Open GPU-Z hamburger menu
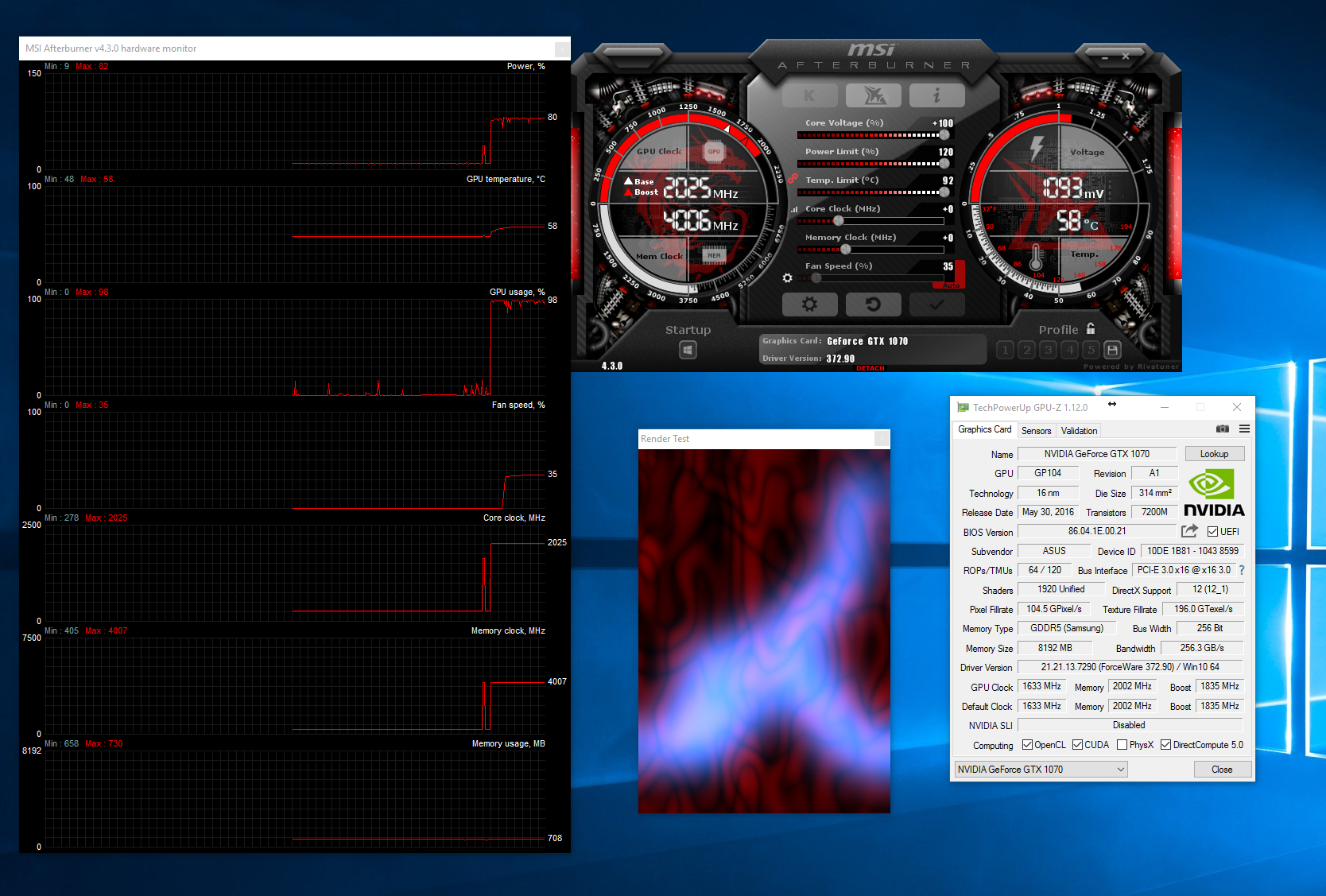 pyautogui.click(x=1244, y=429)
